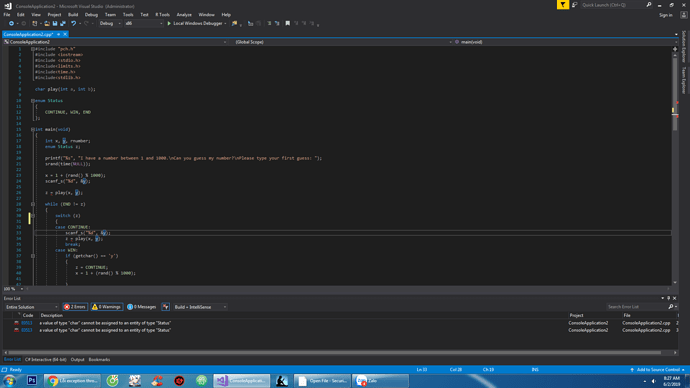The image size is (690, 388).
Task: Collapse the int main(void) code block
Action: point(33,129)
